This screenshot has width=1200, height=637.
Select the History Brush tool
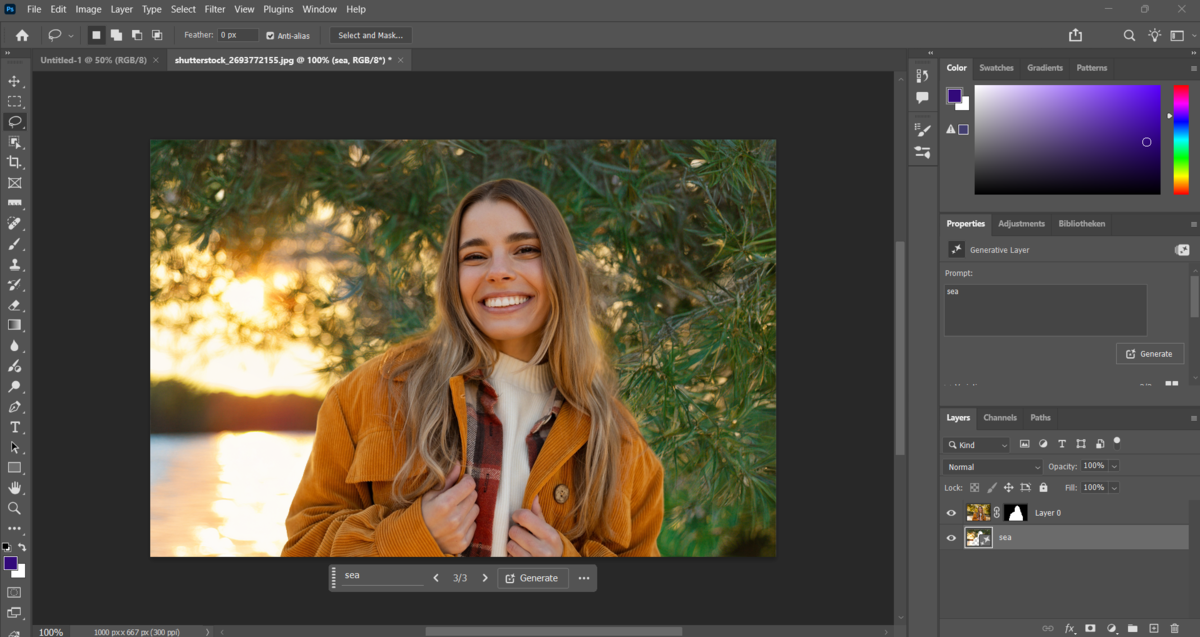coord(15,285)
